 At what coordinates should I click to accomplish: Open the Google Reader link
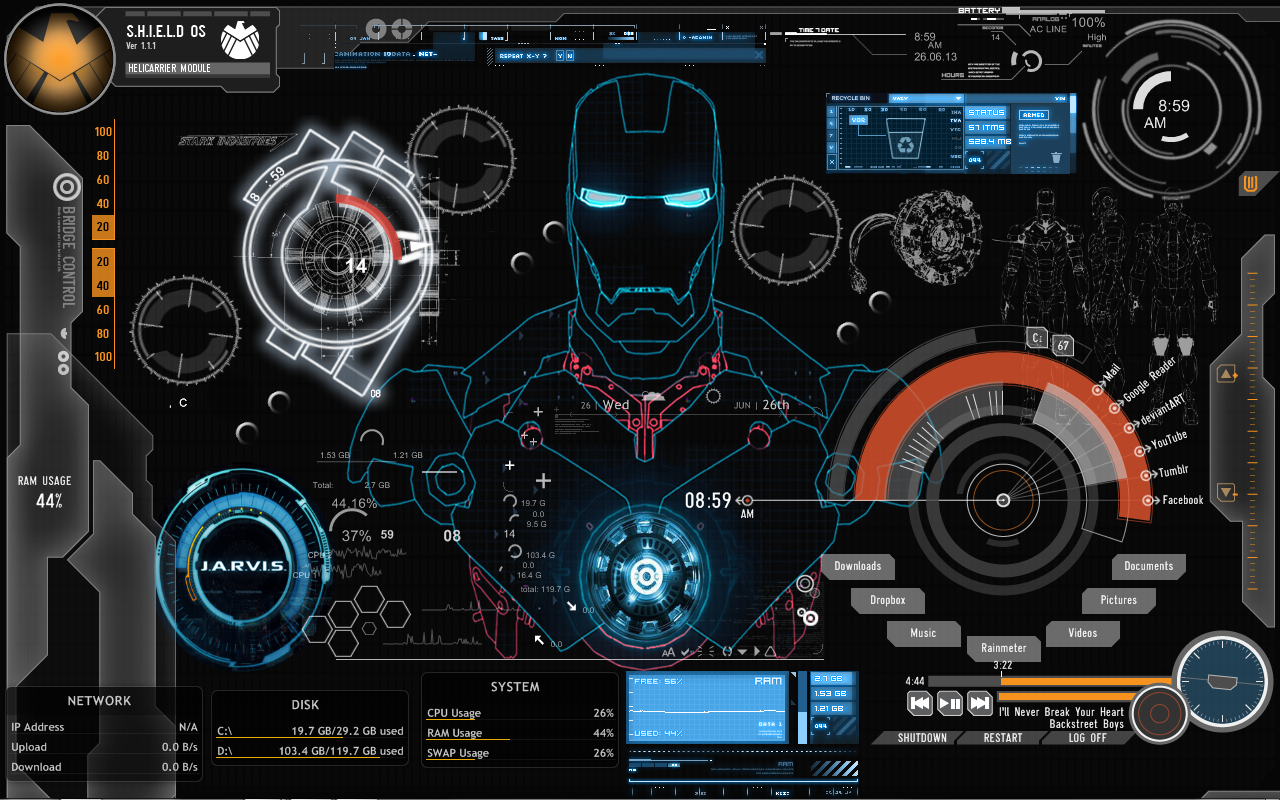(1148, 380)
